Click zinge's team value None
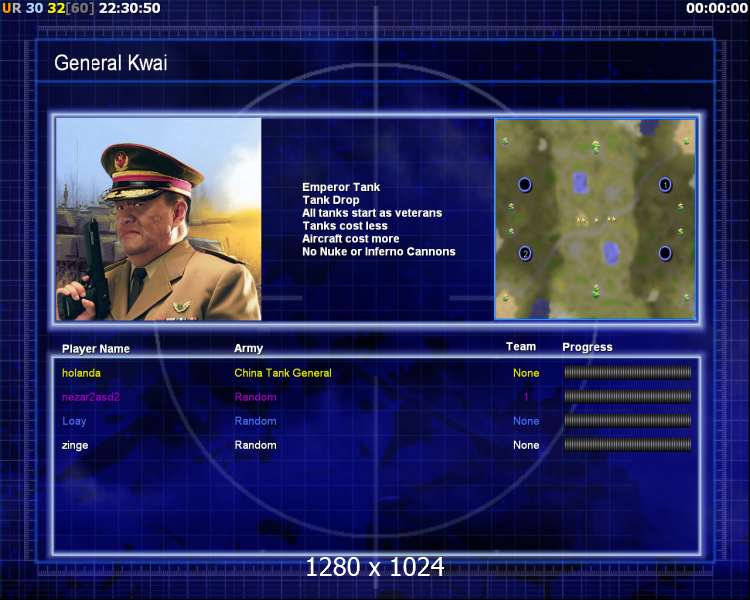This screenshot has height=600, width=750. coord(526,445)
